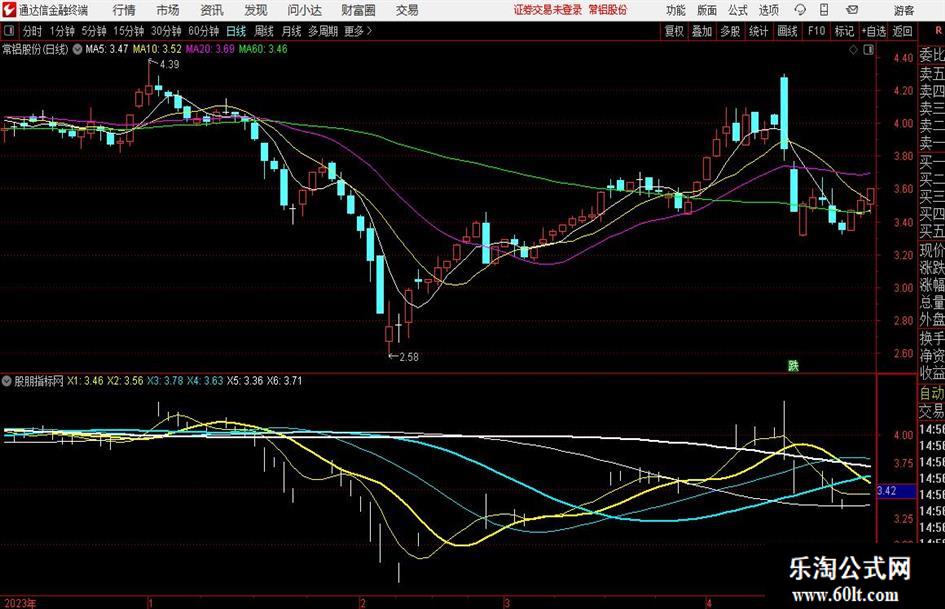Viewport: 945px width, 609px height.
Task: Switch to 1分钟 period
Action: (62, 31)
